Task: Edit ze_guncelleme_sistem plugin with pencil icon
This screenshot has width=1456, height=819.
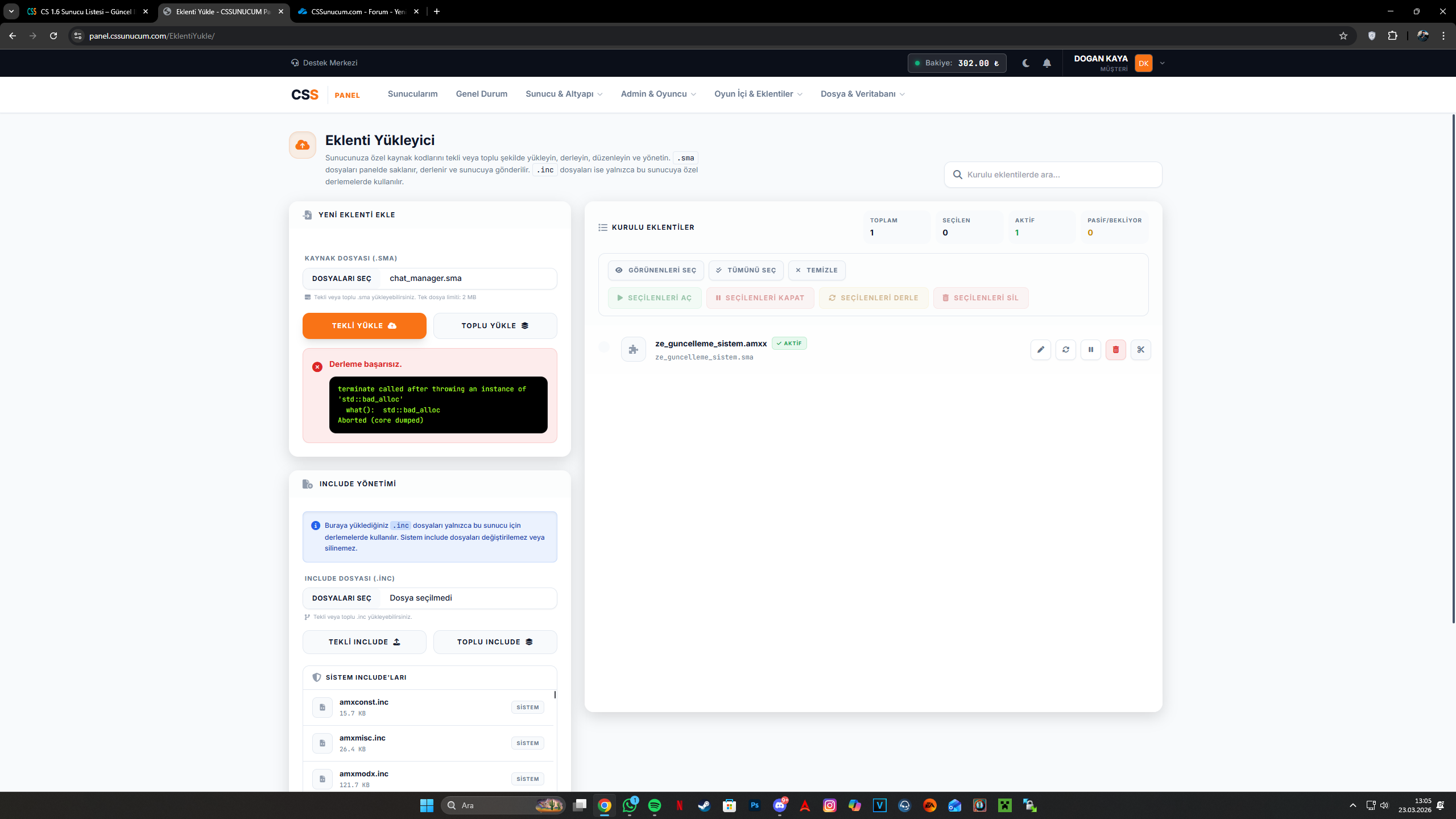Action: [1040, 349]
